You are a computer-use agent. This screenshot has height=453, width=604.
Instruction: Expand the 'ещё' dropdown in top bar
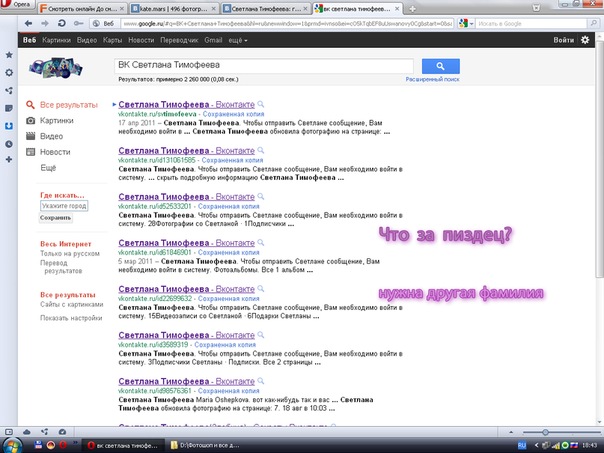click(236, 40)
